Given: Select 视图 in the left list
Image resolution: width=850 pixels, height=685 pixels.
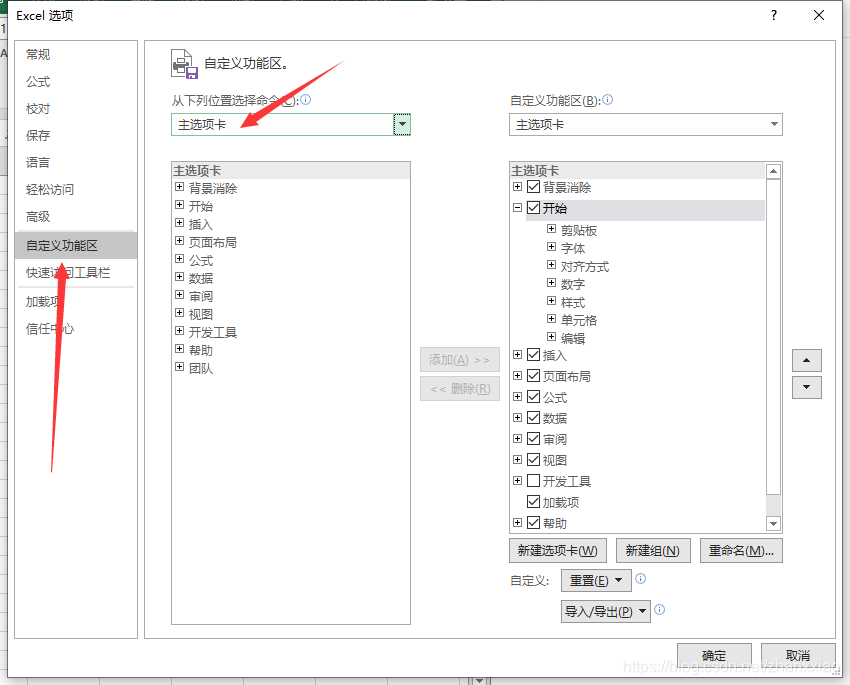Looking at the screenshot, I should point(201,314).
